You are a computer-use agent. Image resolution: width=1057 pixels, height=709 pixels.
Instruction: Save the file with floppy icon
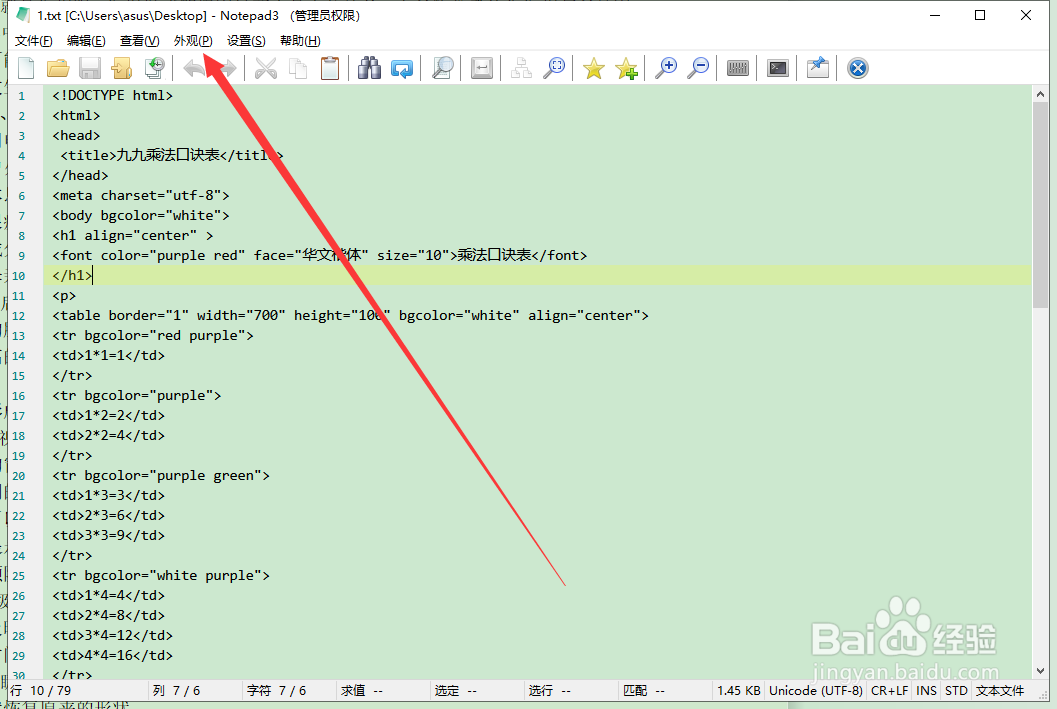pos(90,68)
